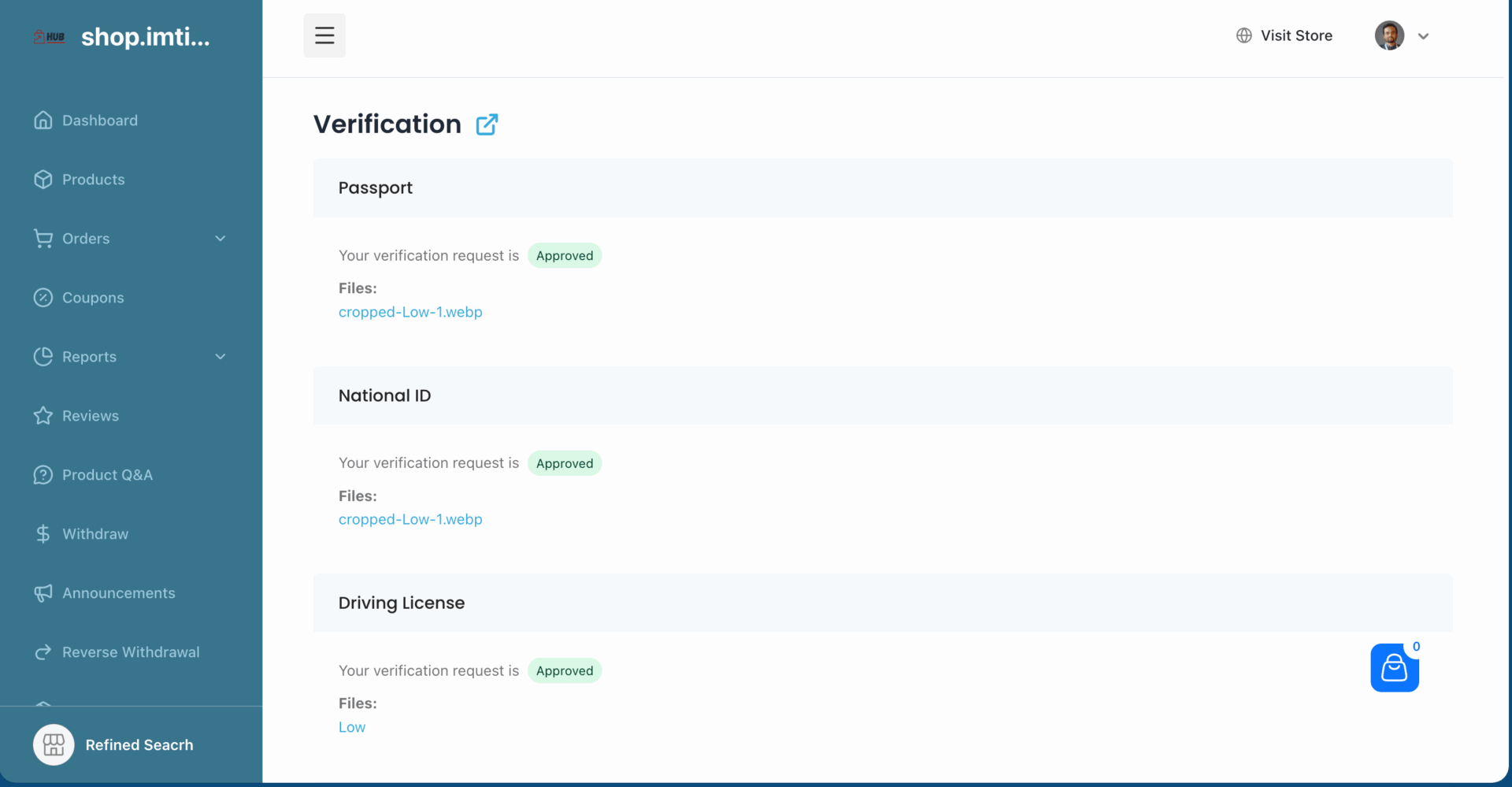1512x787 pixels.
Task: Open the Verification page external link icon
Action: coord(487,124)
